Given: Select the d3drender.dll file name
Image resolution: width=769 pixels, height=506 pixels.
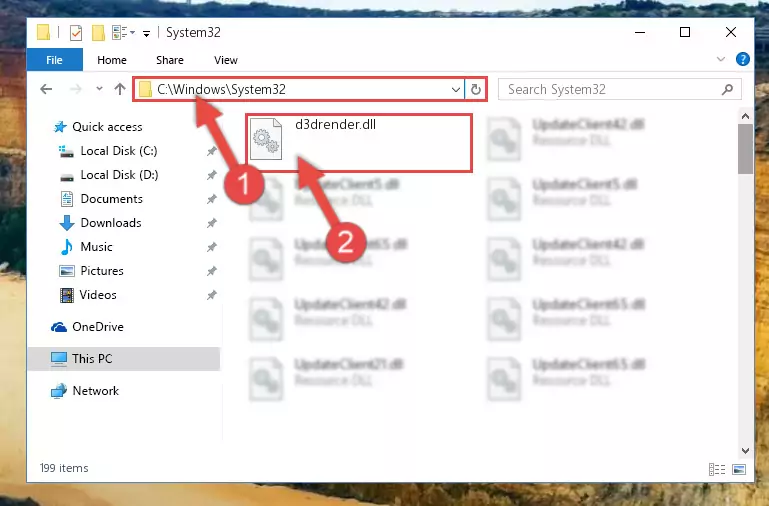Looking at the screenshot, I should (x=335, y=125).
